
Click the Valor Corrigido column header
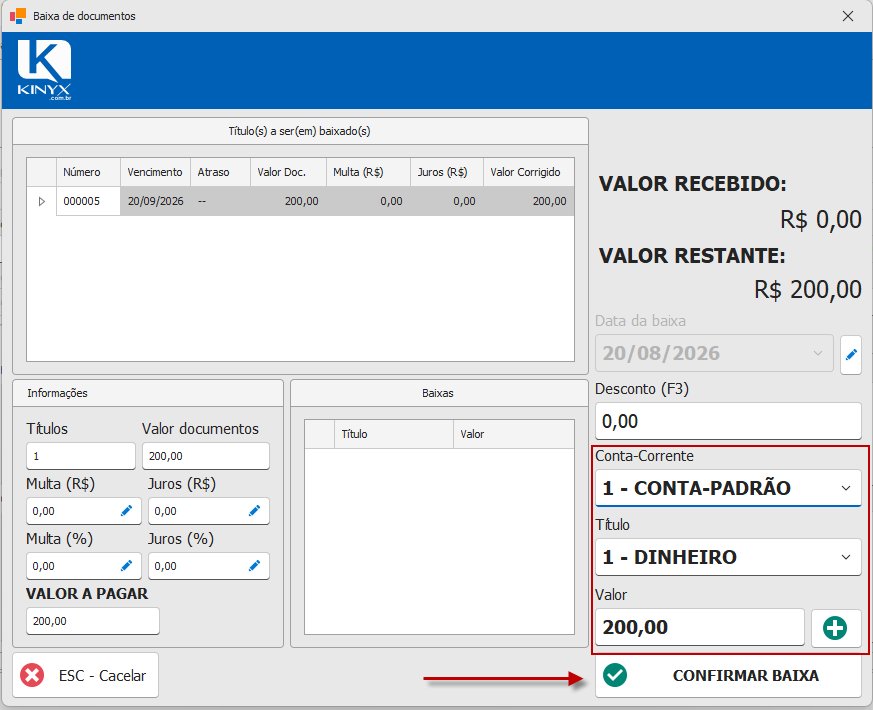click(x=529, y=172)
